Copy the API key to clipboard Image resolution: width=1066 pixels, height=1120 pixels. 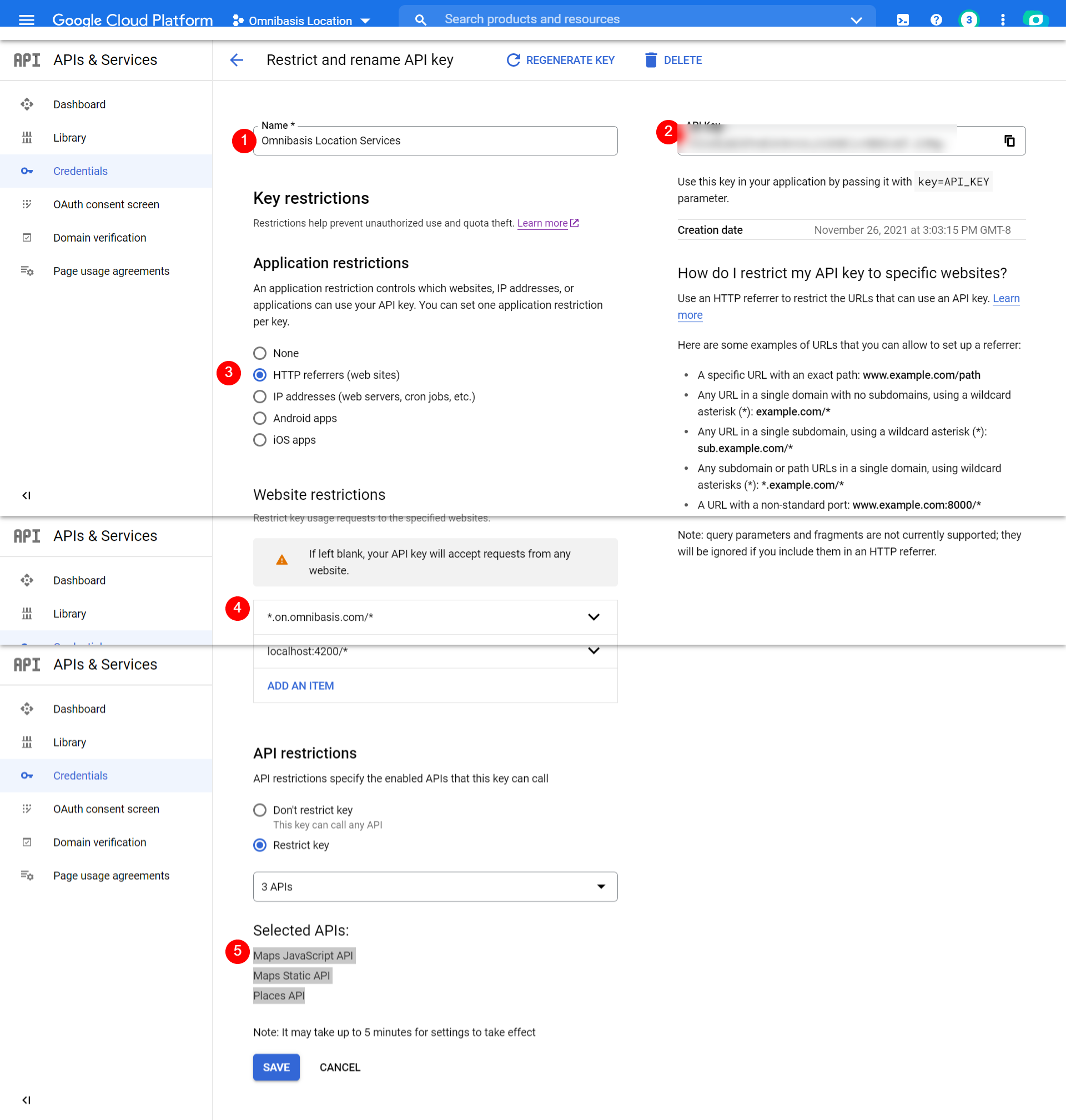coord(1009,140)
